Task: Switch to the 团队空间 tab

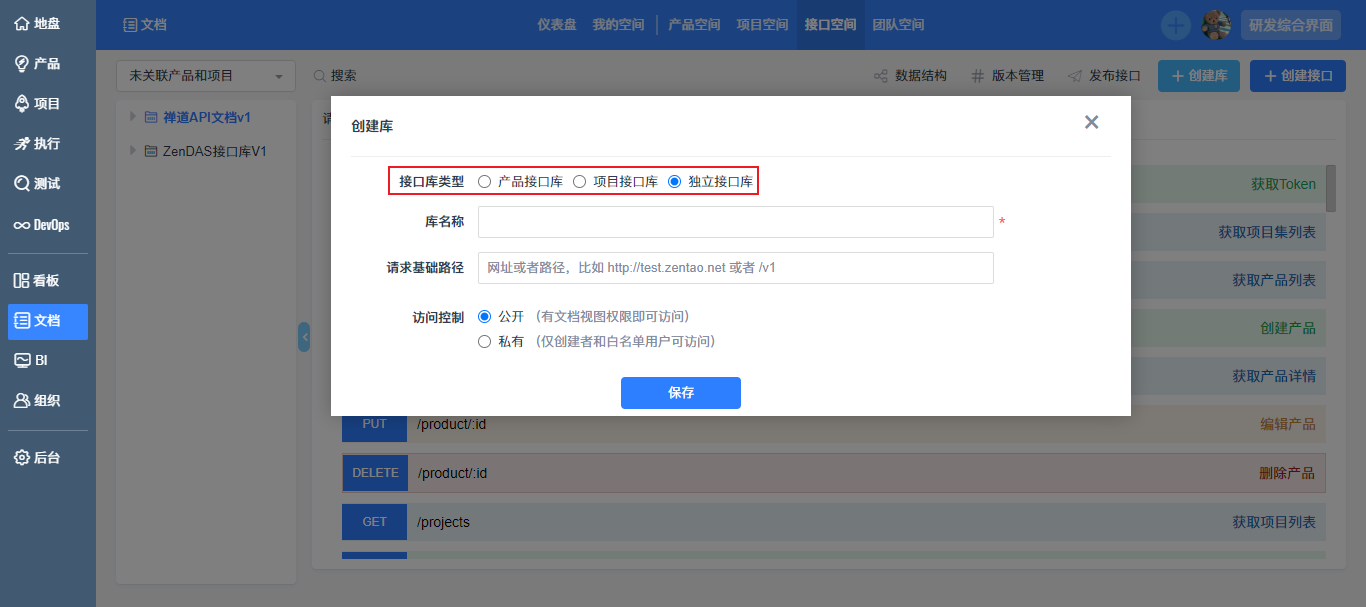Action: click(x=898, y=25)
